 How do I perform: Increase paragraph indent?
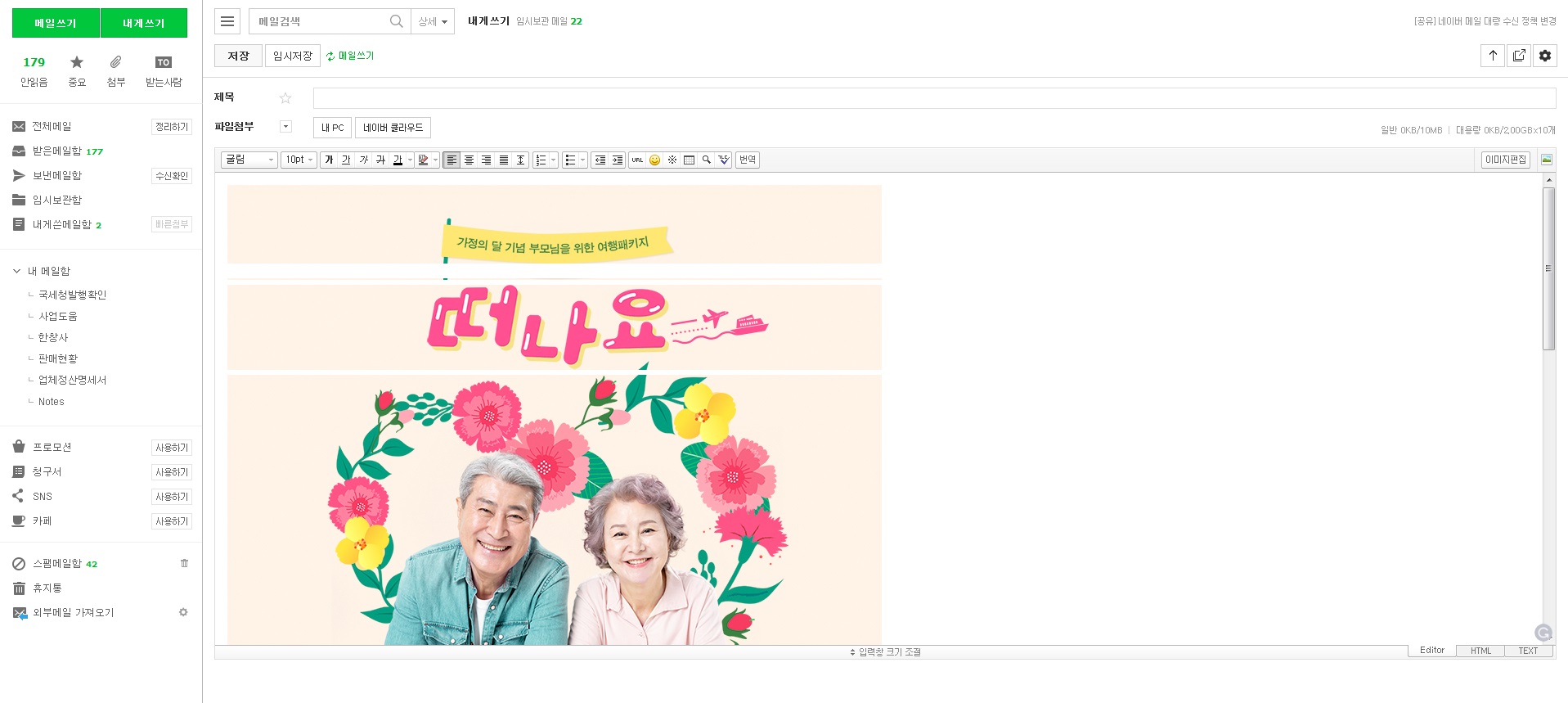[x=617, y=160]
